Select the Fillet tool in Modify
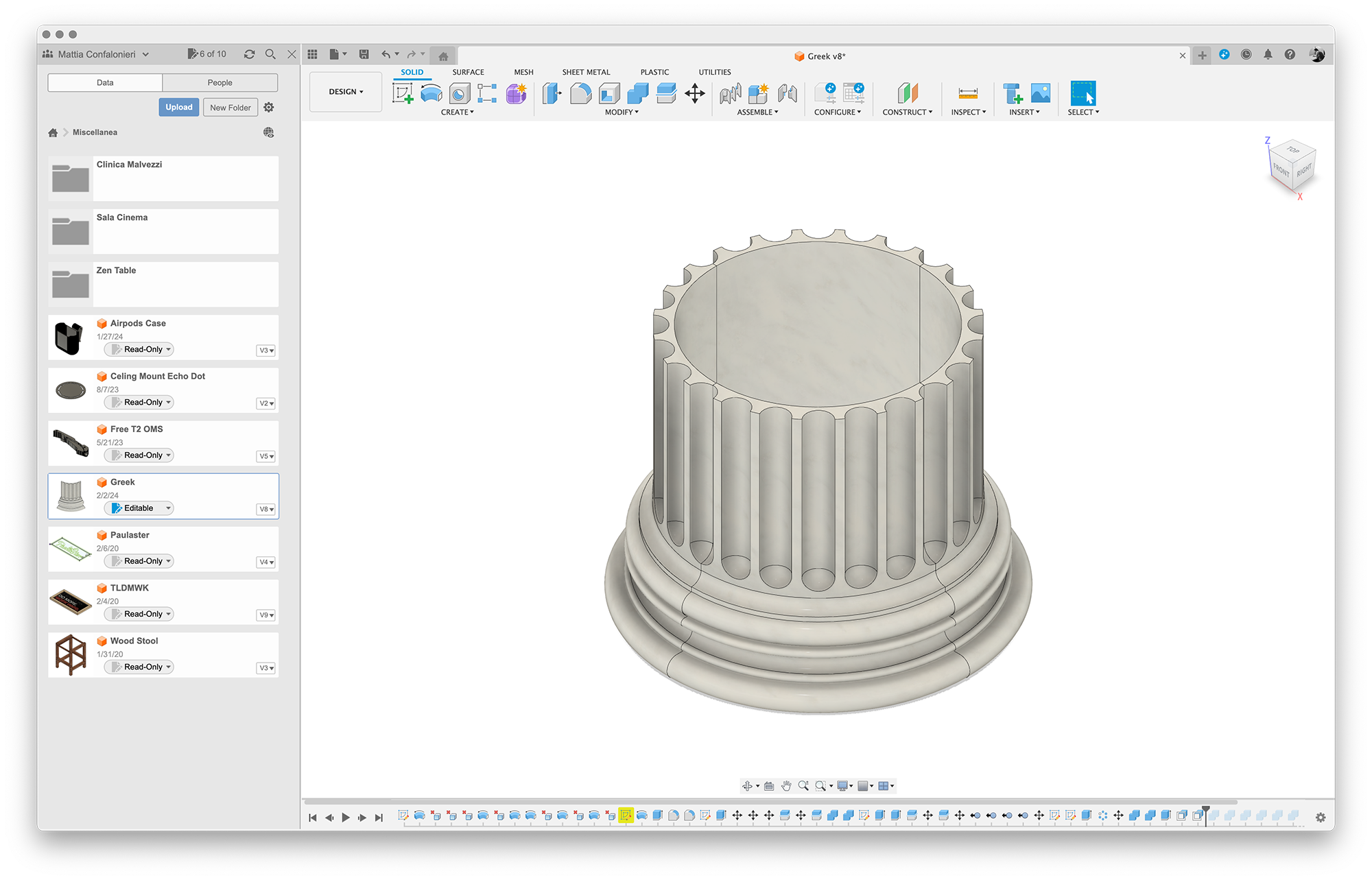 [580, 93]
